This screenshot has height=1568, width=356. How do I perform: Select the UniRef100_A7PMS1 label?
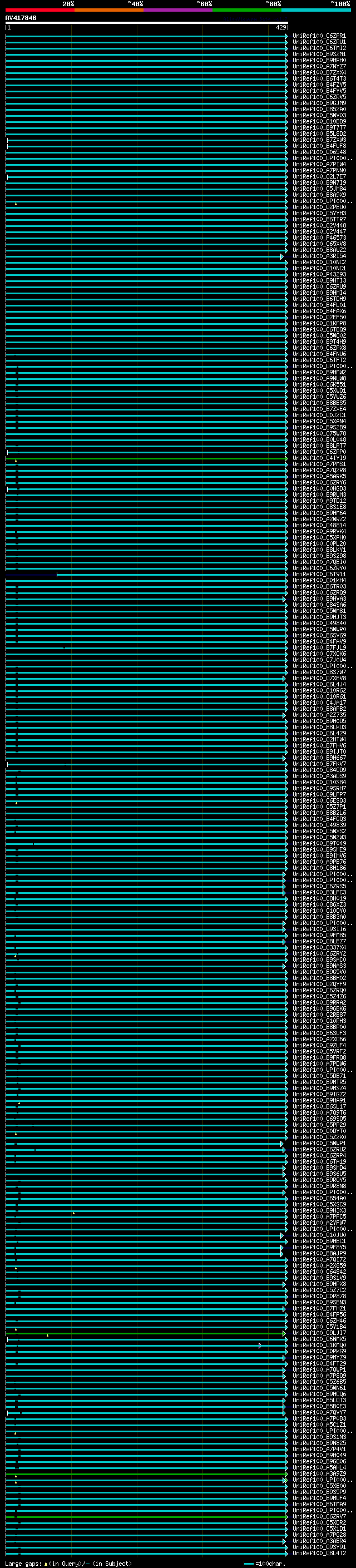319,464
